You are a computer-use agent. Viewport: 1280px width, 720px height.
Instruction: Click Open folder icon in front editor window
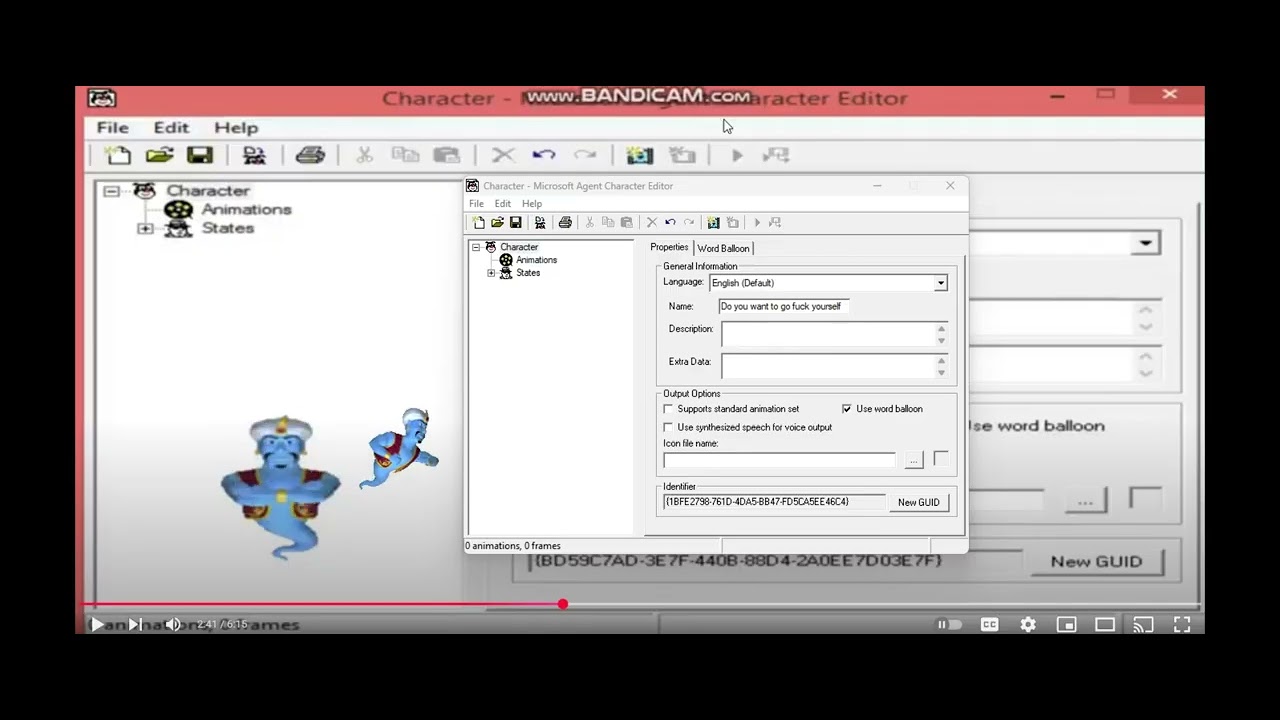(x=497, y=222)
